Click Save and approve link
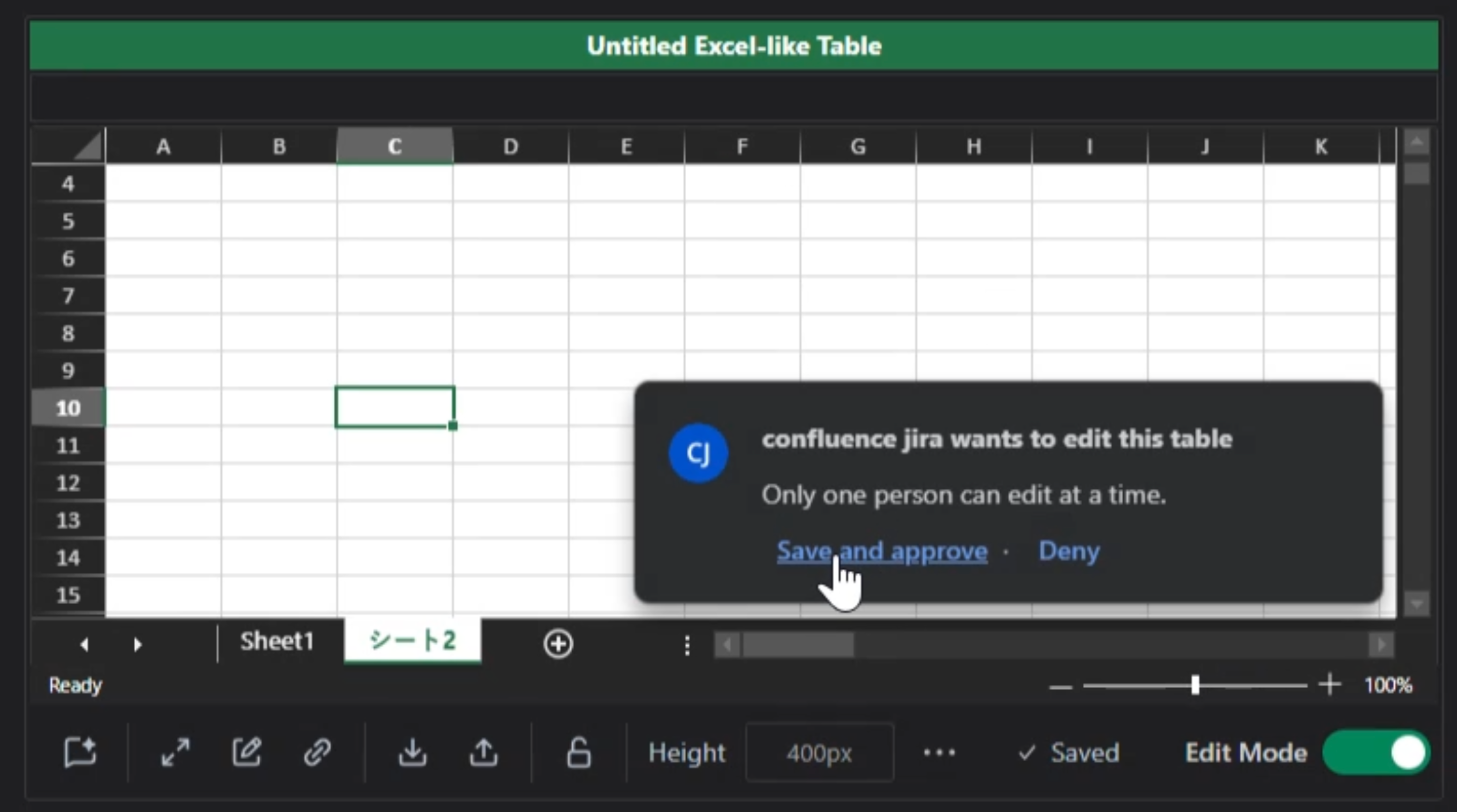 coord(882,551)
